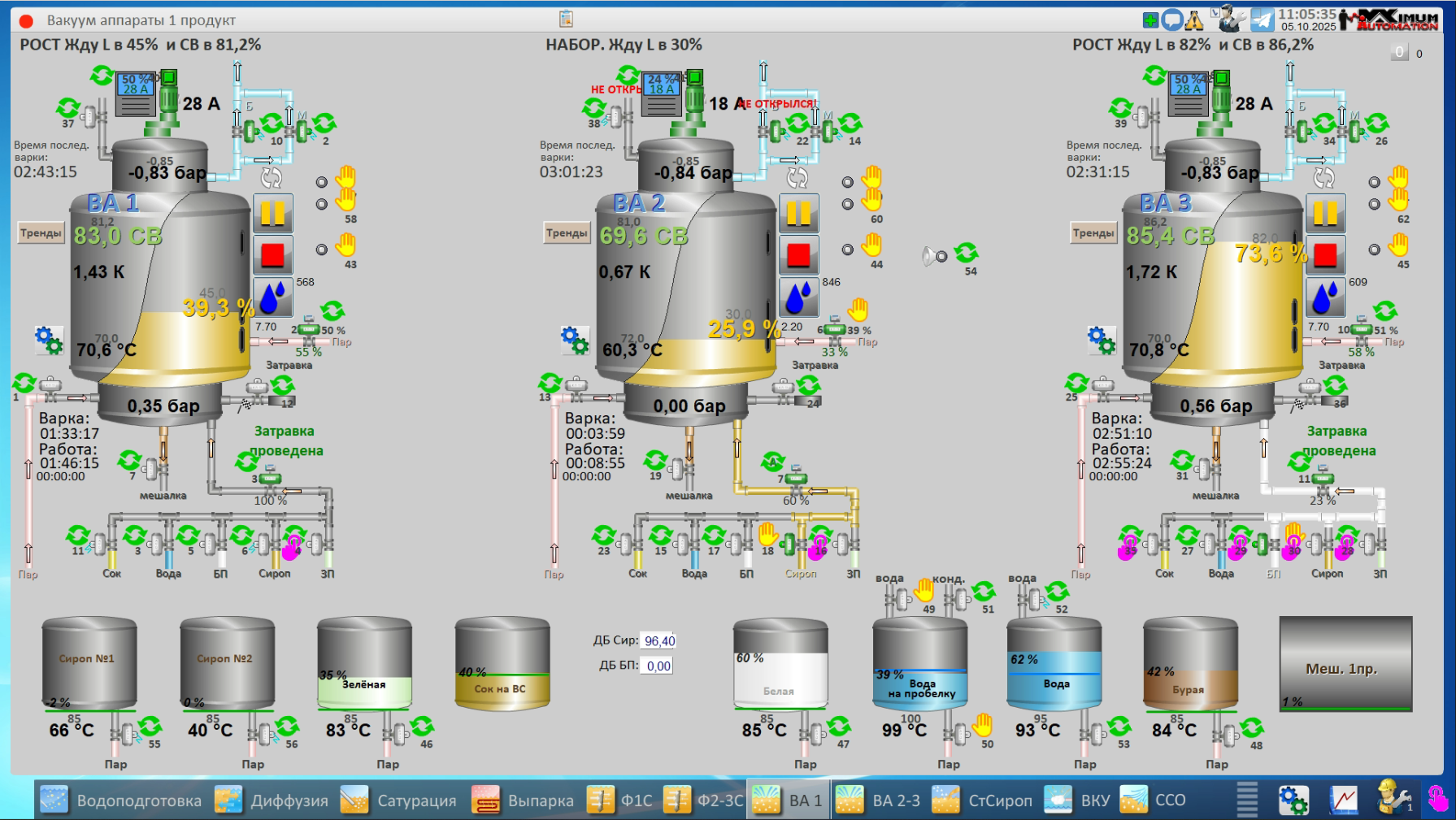Toggle the yellow manual hand for valve 43
This screenshot has width=1456, height=820.
click(346, 245)
